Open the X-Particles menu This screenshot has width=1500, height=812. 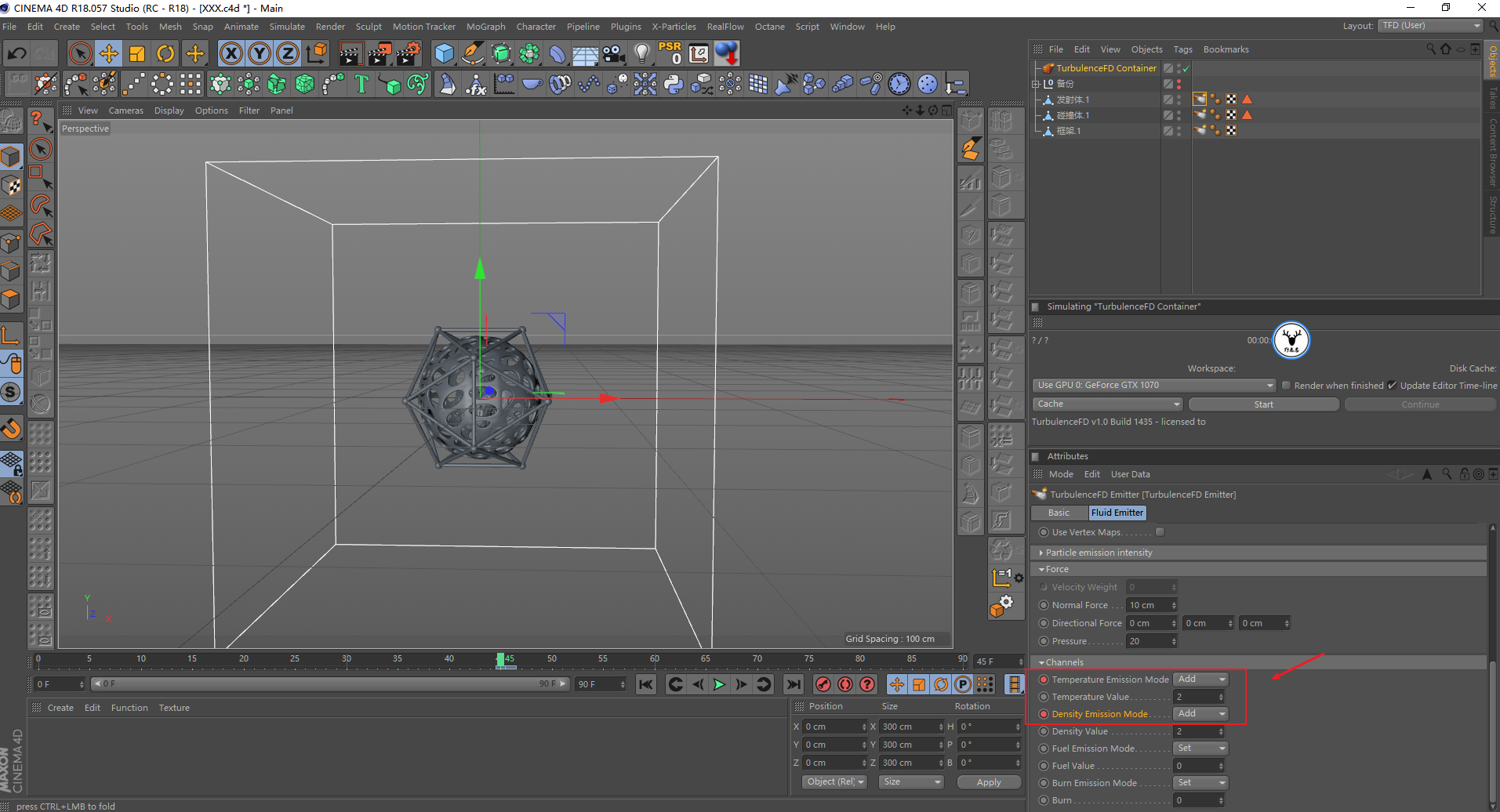tap(674, 27)
